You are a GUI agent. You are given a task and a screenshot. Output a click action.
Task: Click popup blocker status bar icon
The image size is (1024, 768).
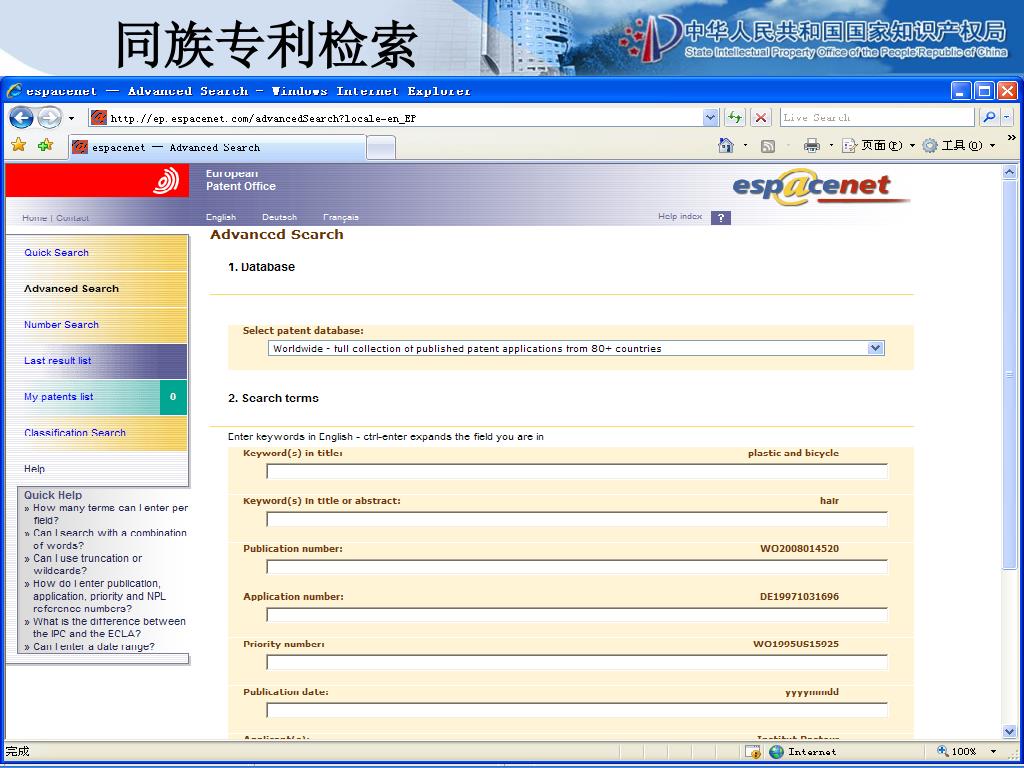(x=752, y=752)
